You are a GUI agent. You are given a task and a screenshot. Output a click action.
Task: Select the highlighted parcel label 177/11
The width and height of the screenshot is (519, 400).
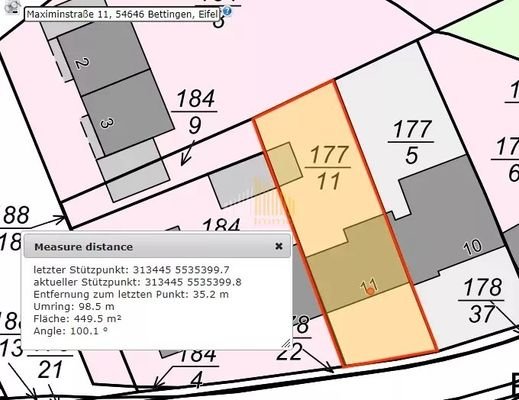(329, 168)
